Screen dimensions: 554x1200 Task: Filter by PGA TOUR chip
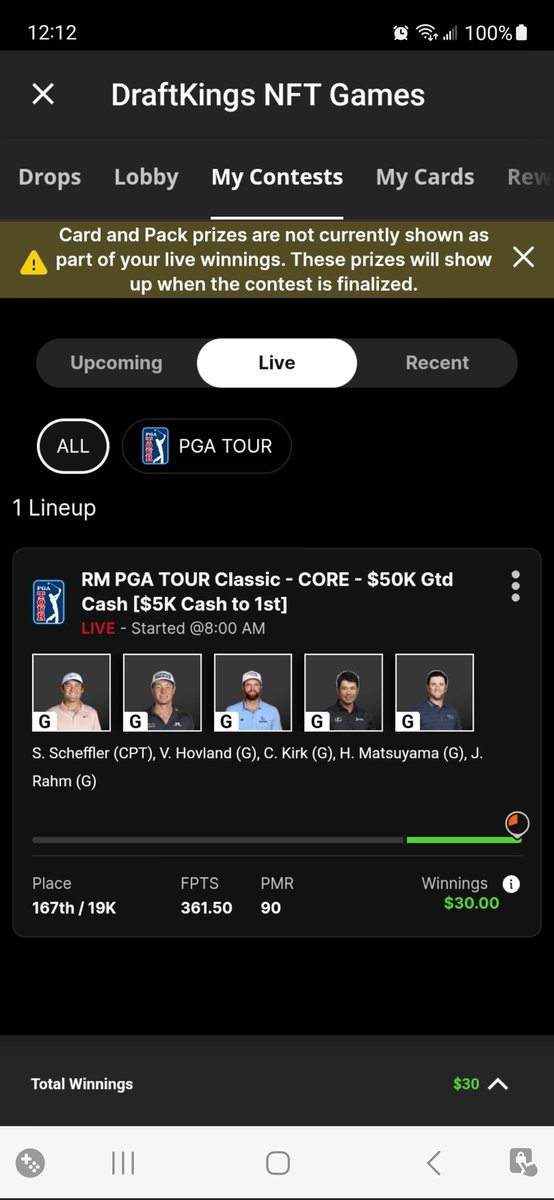pyautogui.click(x=207, y=446)
